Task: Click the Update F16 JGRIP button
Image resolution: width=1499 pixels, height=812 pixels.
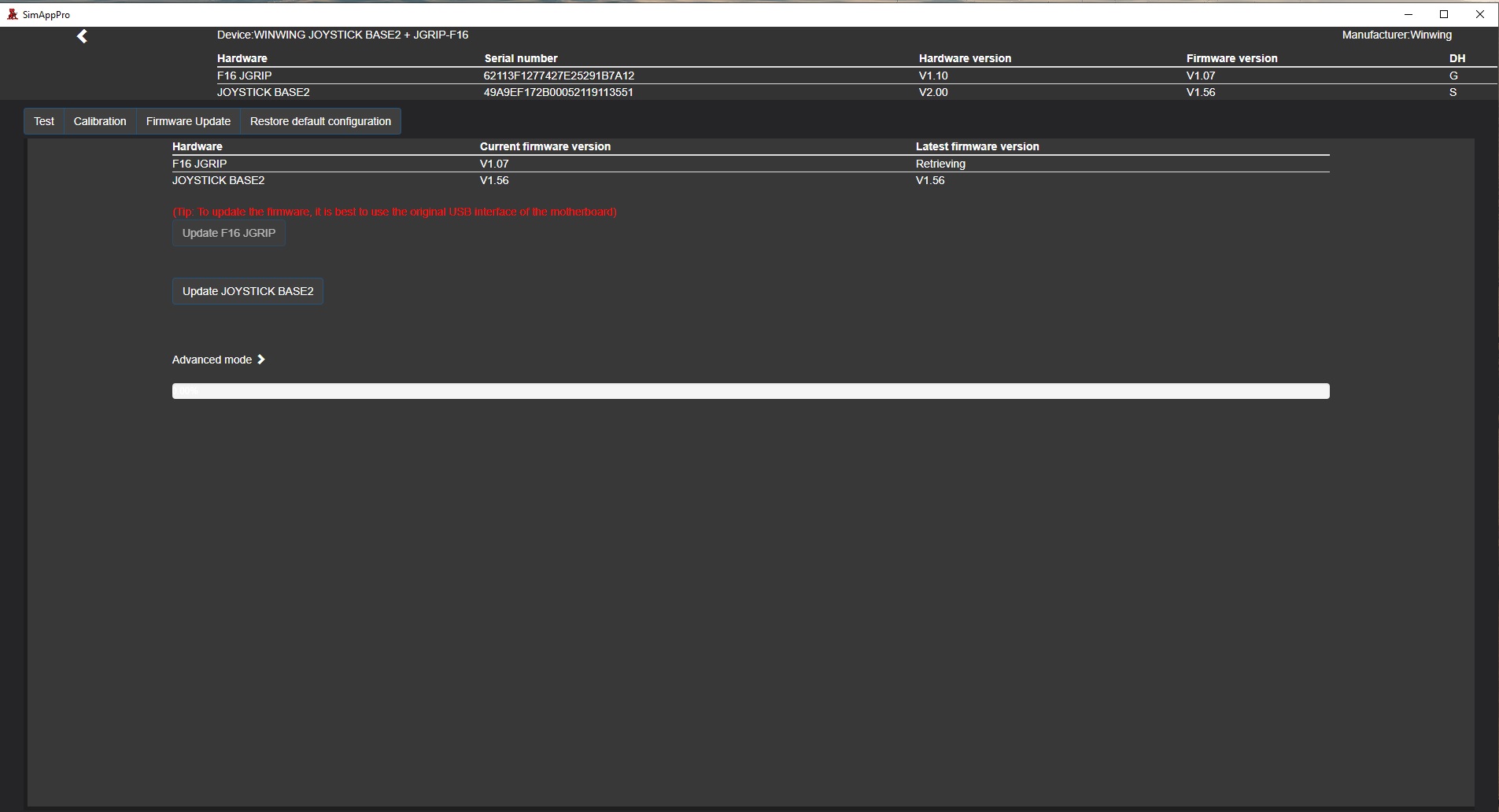Action: click(229, 233)
